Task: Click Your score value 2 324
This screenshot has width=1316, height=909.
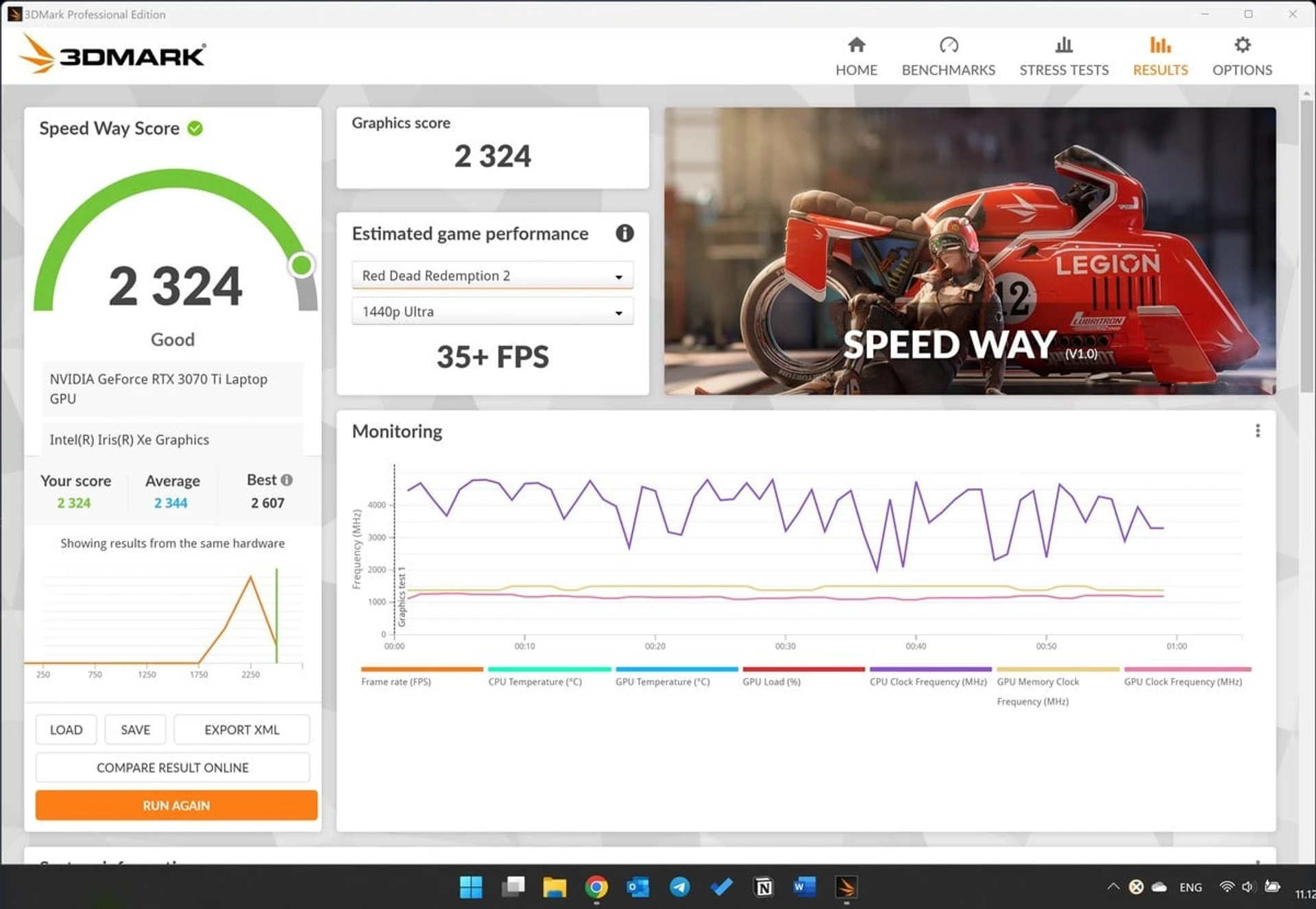Action: (73, 502)
